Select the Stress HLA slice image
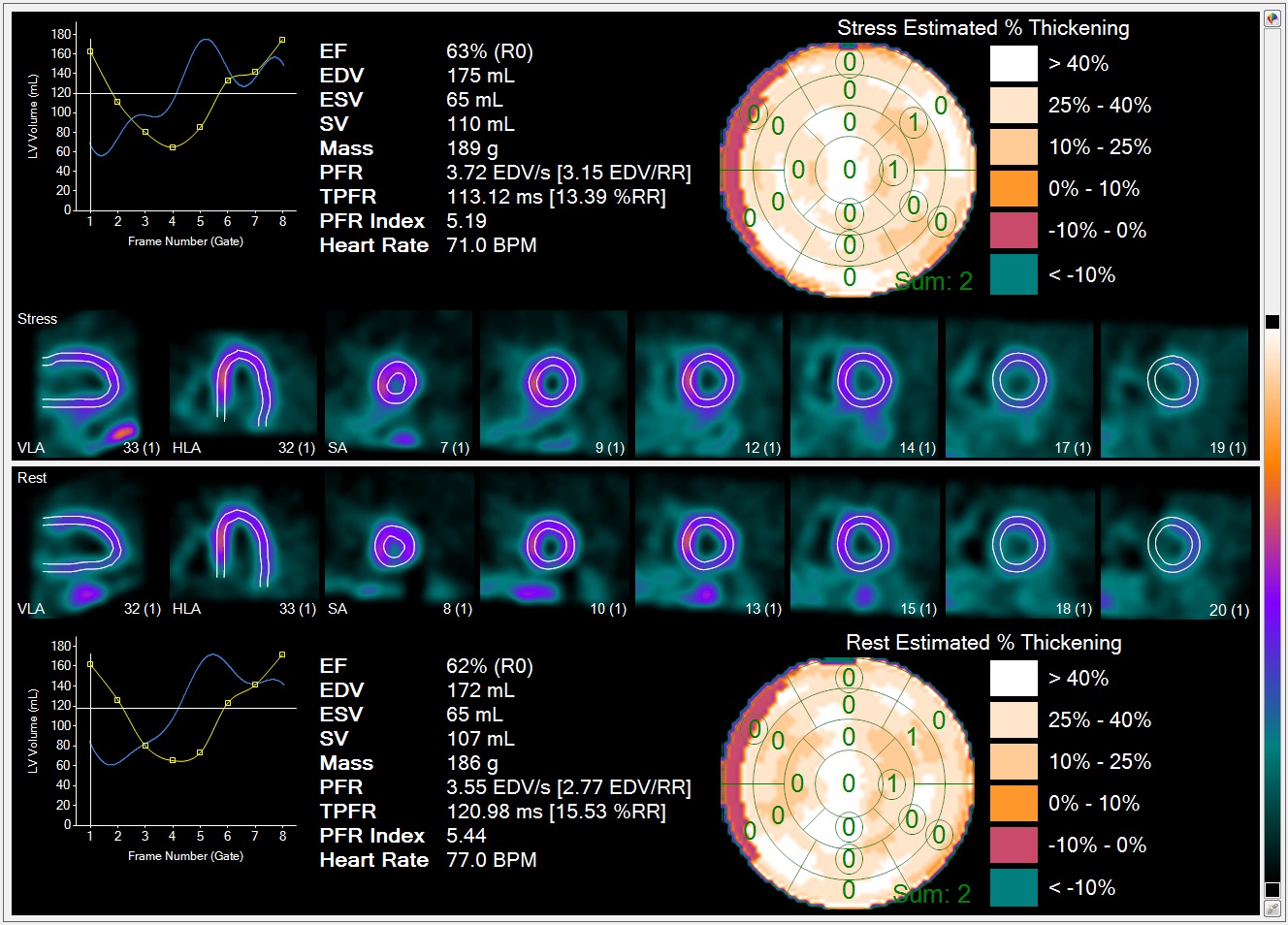The height and width of the screenshot is (925, 1288). point(243,384)
